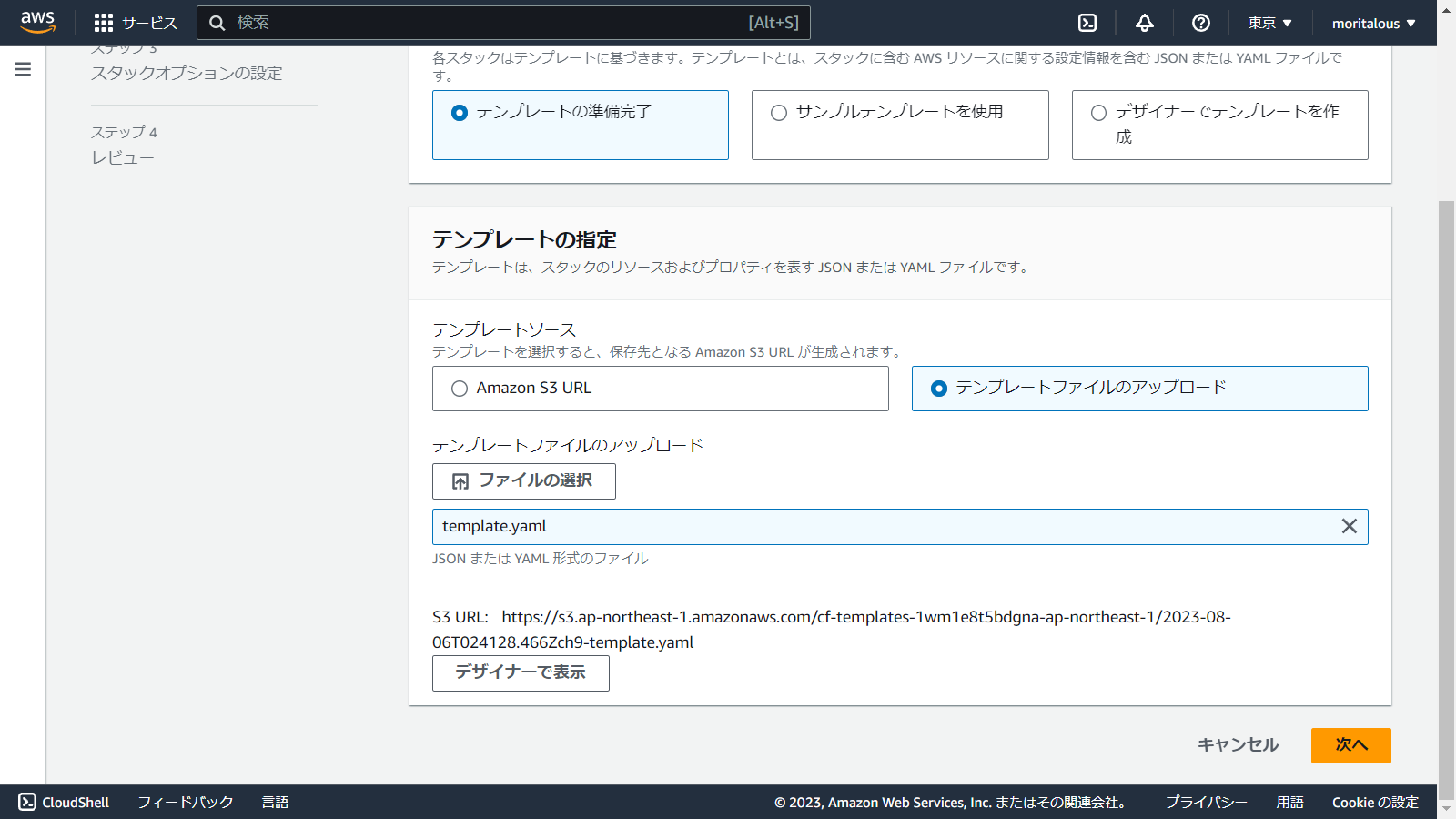Open the AWS services grid menu
Viewport: 1456px width, 819px height.
point(105,23)
